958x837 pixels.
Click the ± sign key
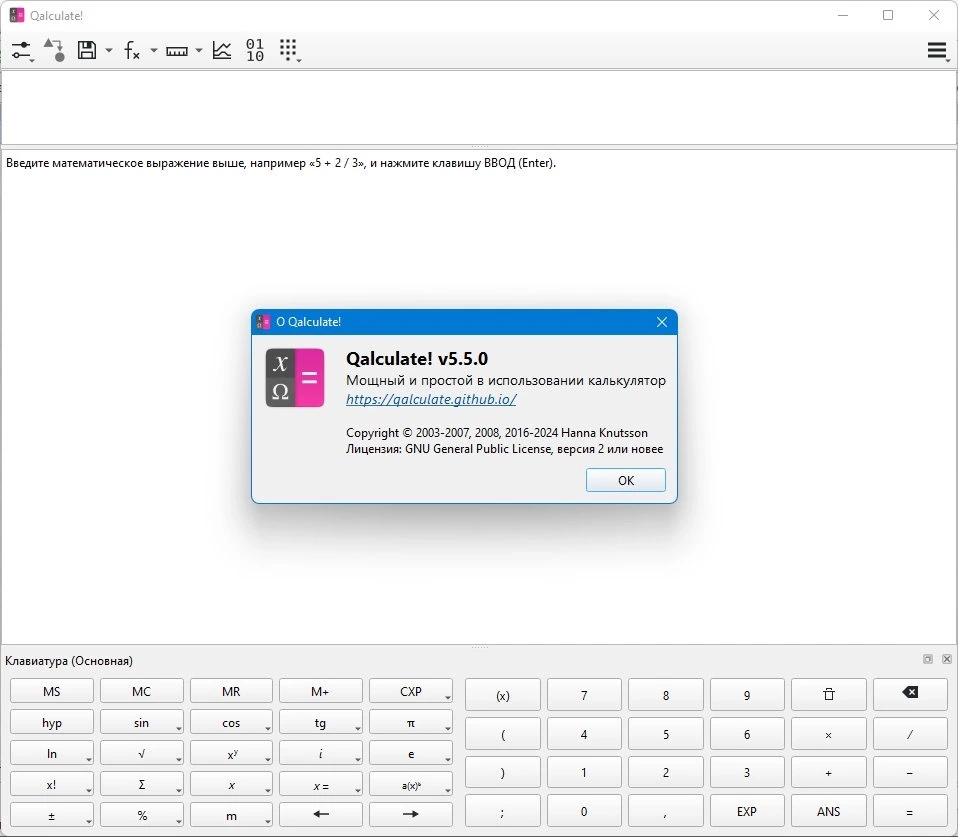[52, 815]
